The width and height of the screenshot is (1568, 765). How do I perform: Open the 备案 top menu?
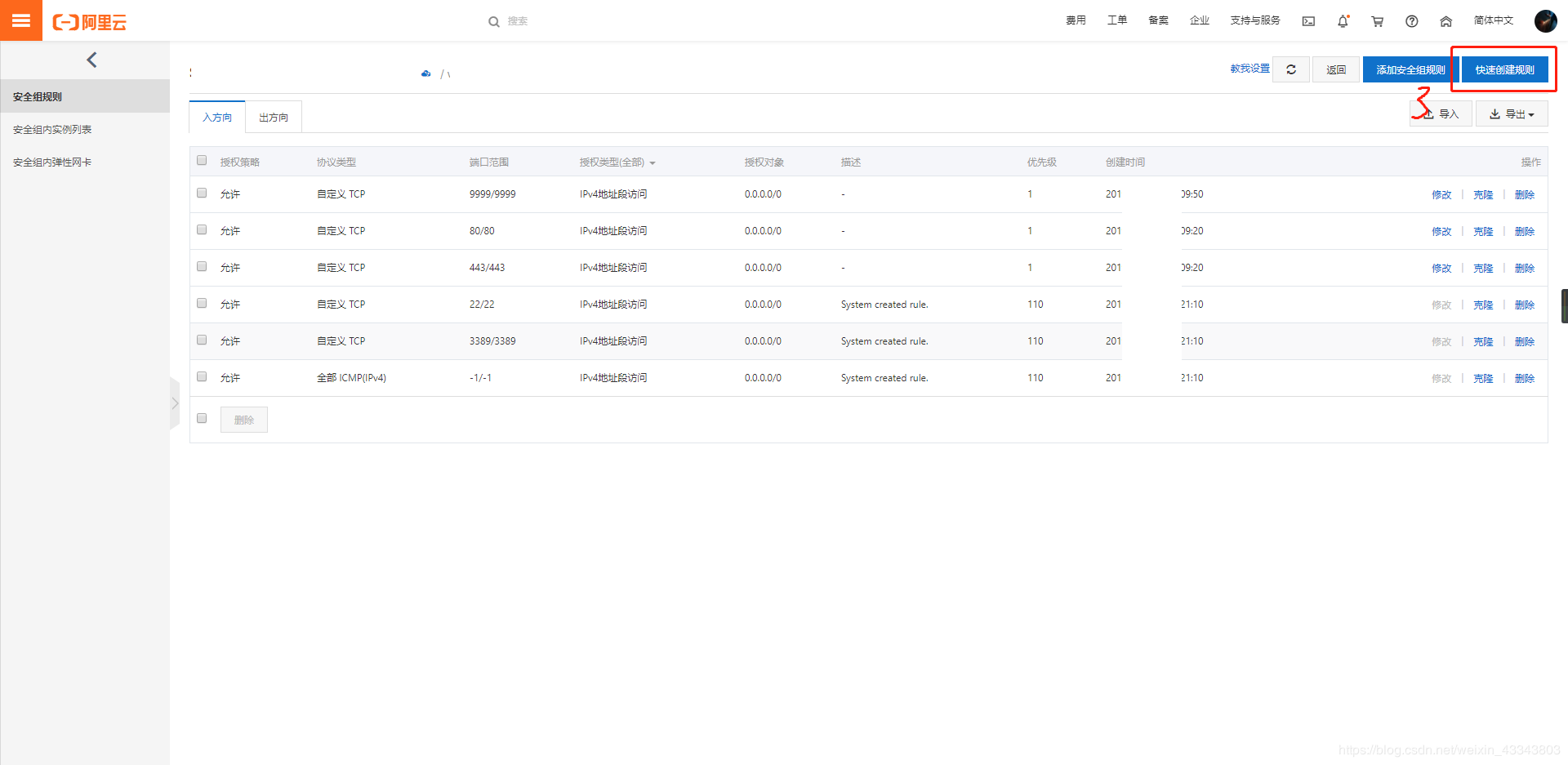point(1158,20)
